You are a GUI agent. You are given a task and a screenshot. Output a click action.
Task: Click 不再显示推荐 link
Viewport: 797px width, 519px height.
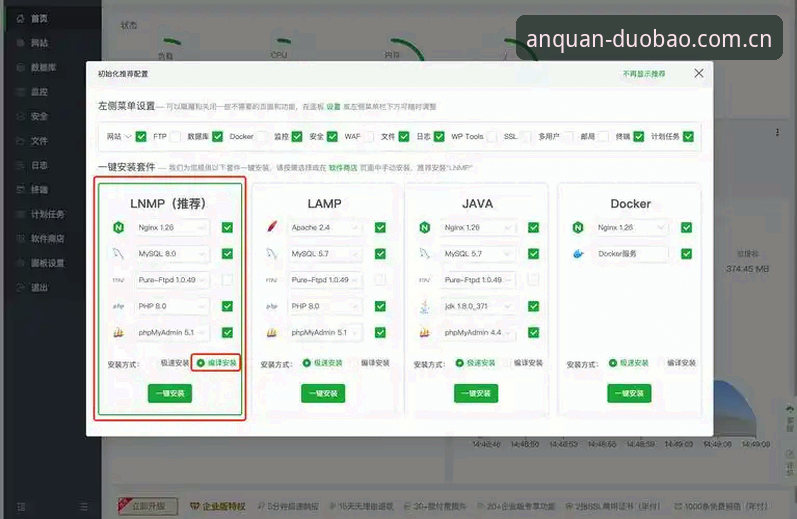pyautogui.click(x=644, y=74)
